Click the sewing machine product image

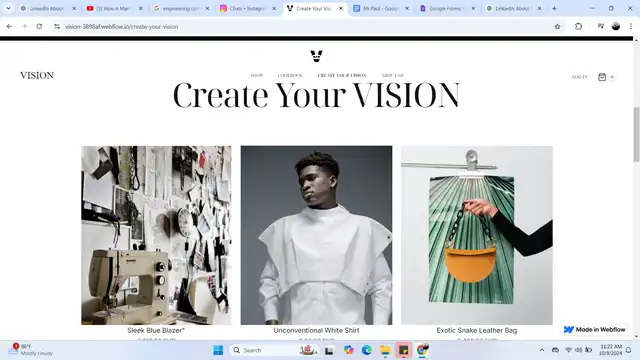[x=156, y=235]
